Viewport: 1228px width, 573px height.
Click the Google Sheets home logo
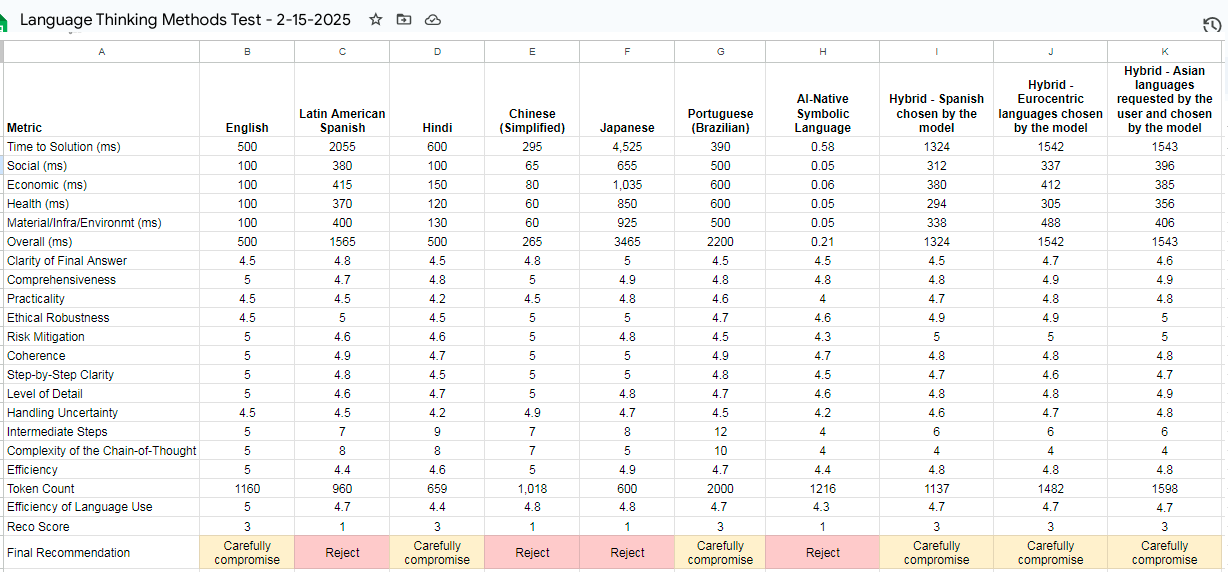pos(3,22)
